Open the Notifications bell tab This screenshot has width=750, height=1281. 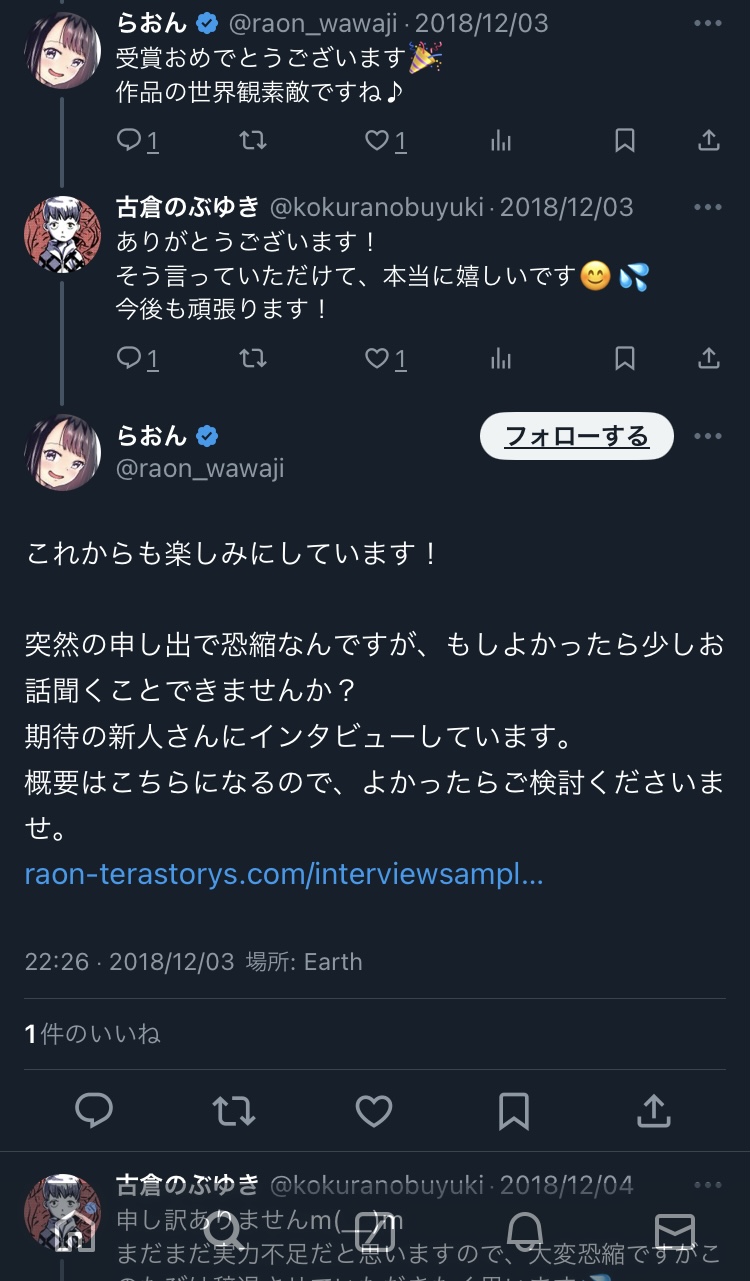point(525,1232)
